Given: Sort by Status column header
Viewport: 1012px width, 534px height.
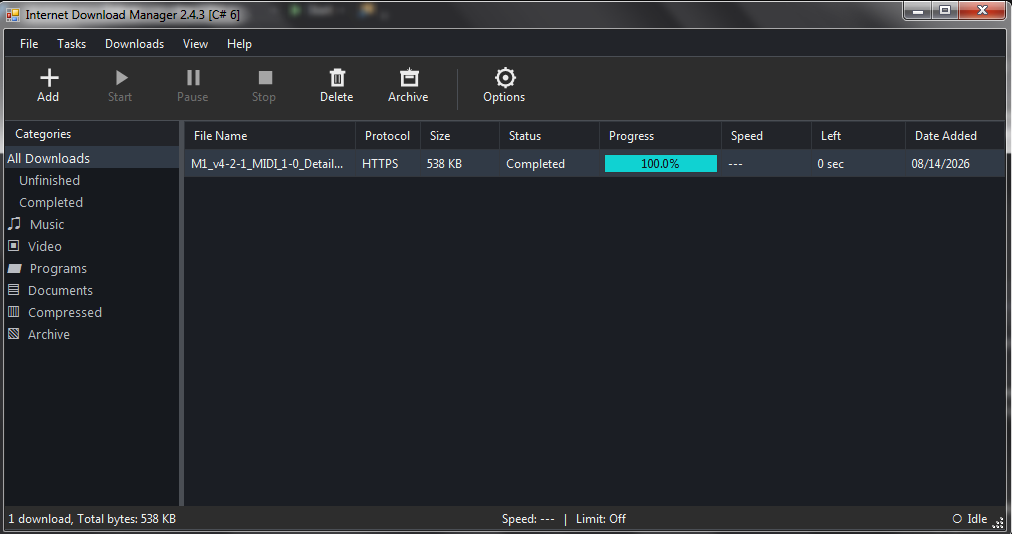Looking at the screenshot, I should 549,136.
